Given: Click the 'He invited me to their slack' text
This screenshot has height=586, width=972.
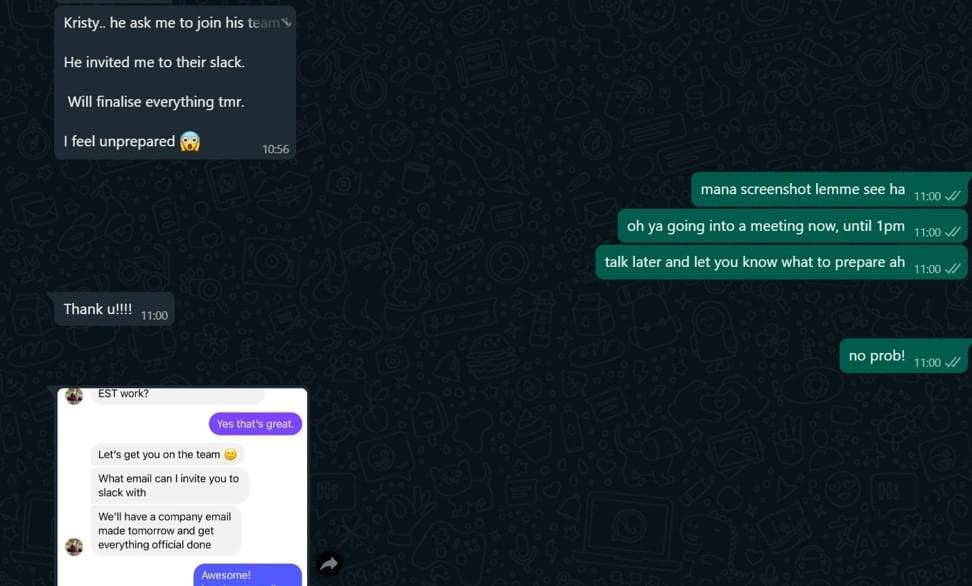Looking at the screenshot, I should coord(154,62).
